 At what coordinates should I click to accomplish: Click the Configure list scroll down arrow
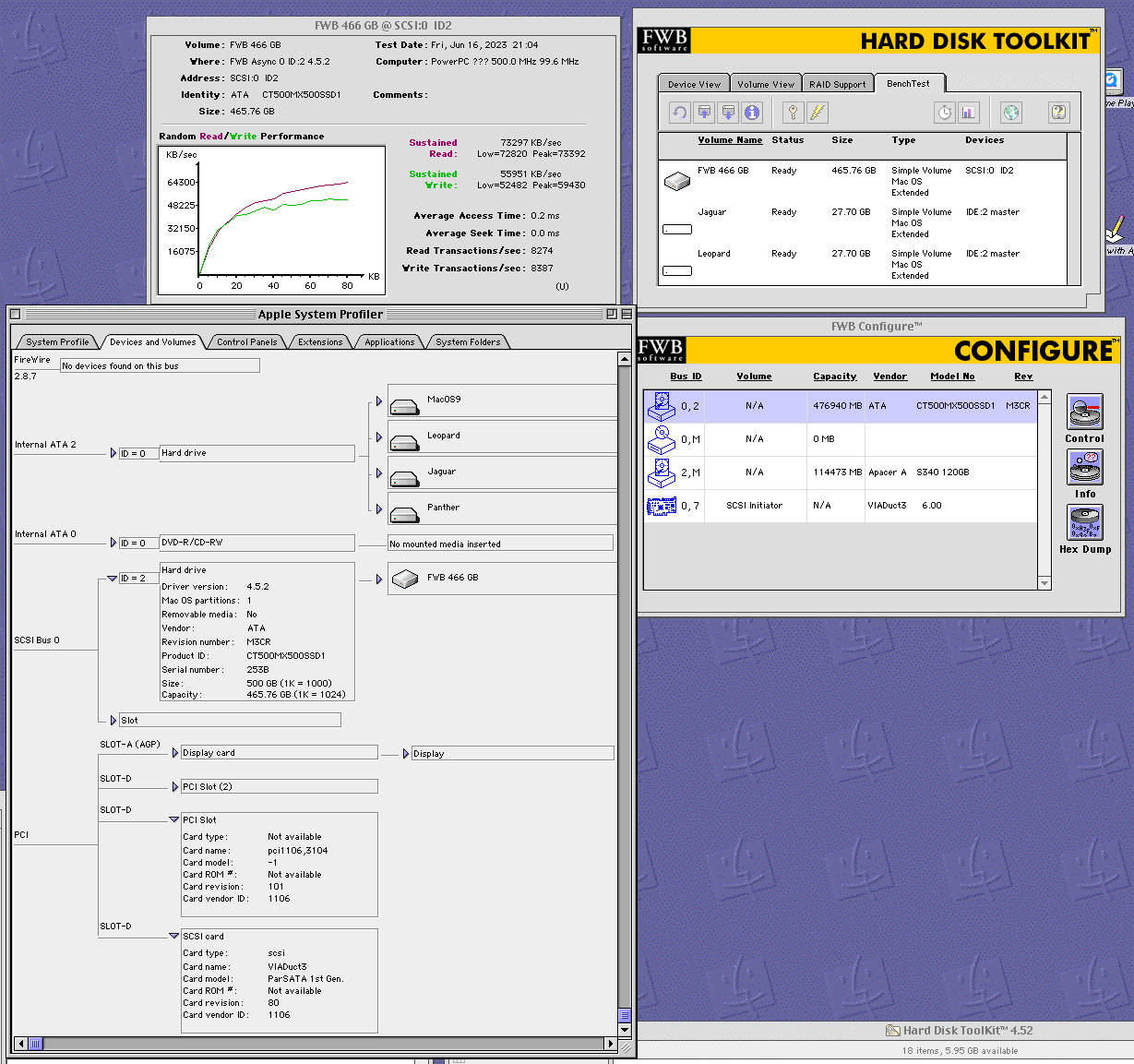[1044, 583]
